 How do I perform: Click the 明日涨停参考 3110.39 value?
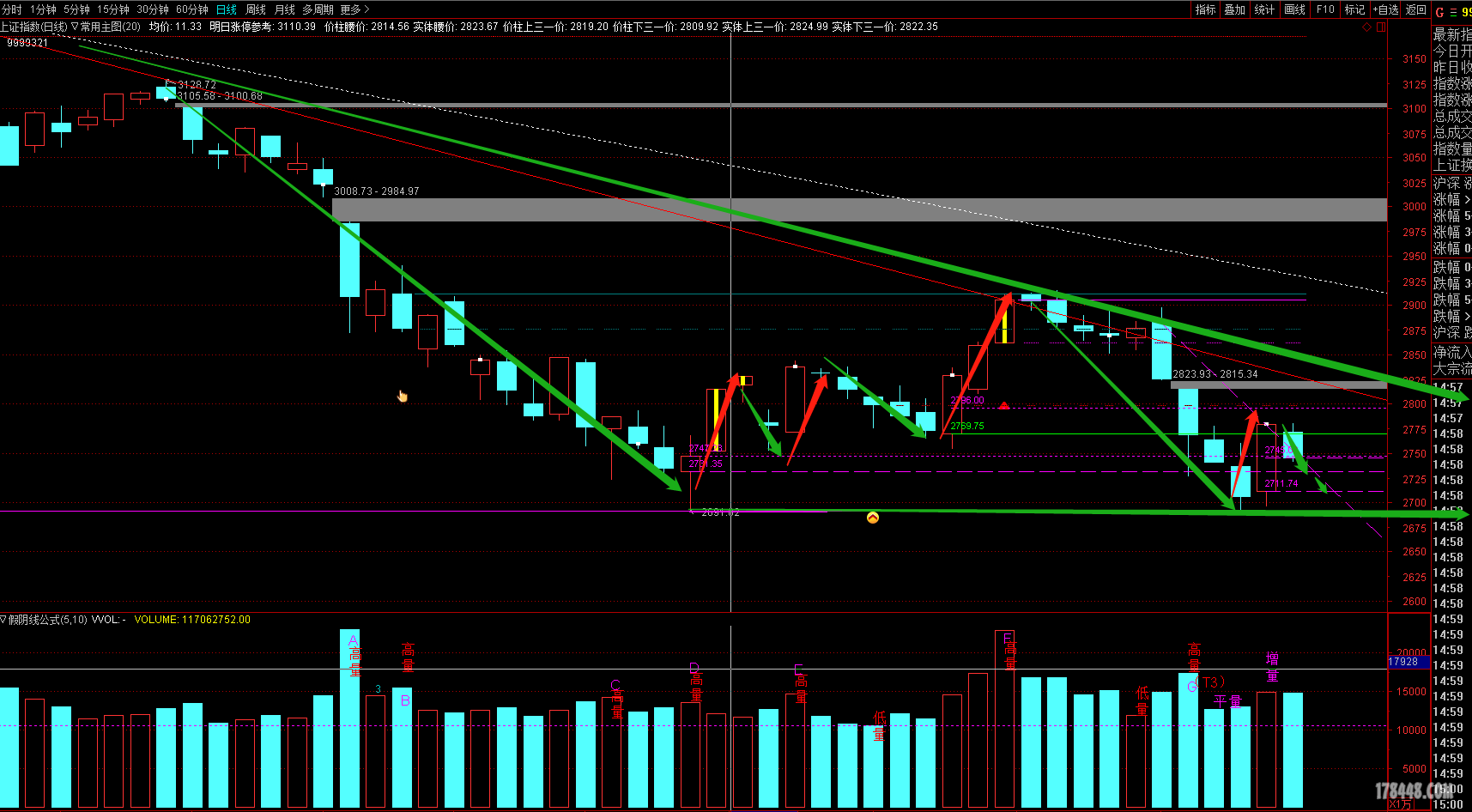click(263, 27)
